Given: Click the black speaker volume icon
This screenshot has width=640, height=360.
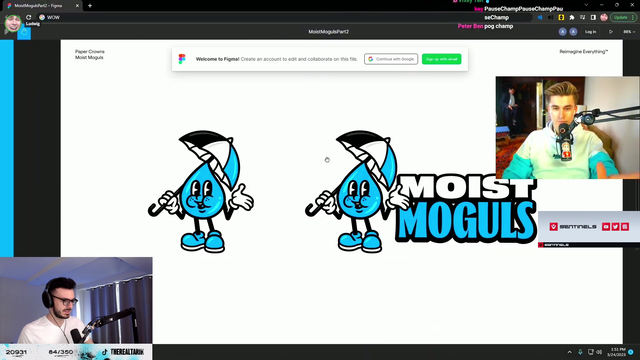Looking at the screenshot, I should coord(550,18).
